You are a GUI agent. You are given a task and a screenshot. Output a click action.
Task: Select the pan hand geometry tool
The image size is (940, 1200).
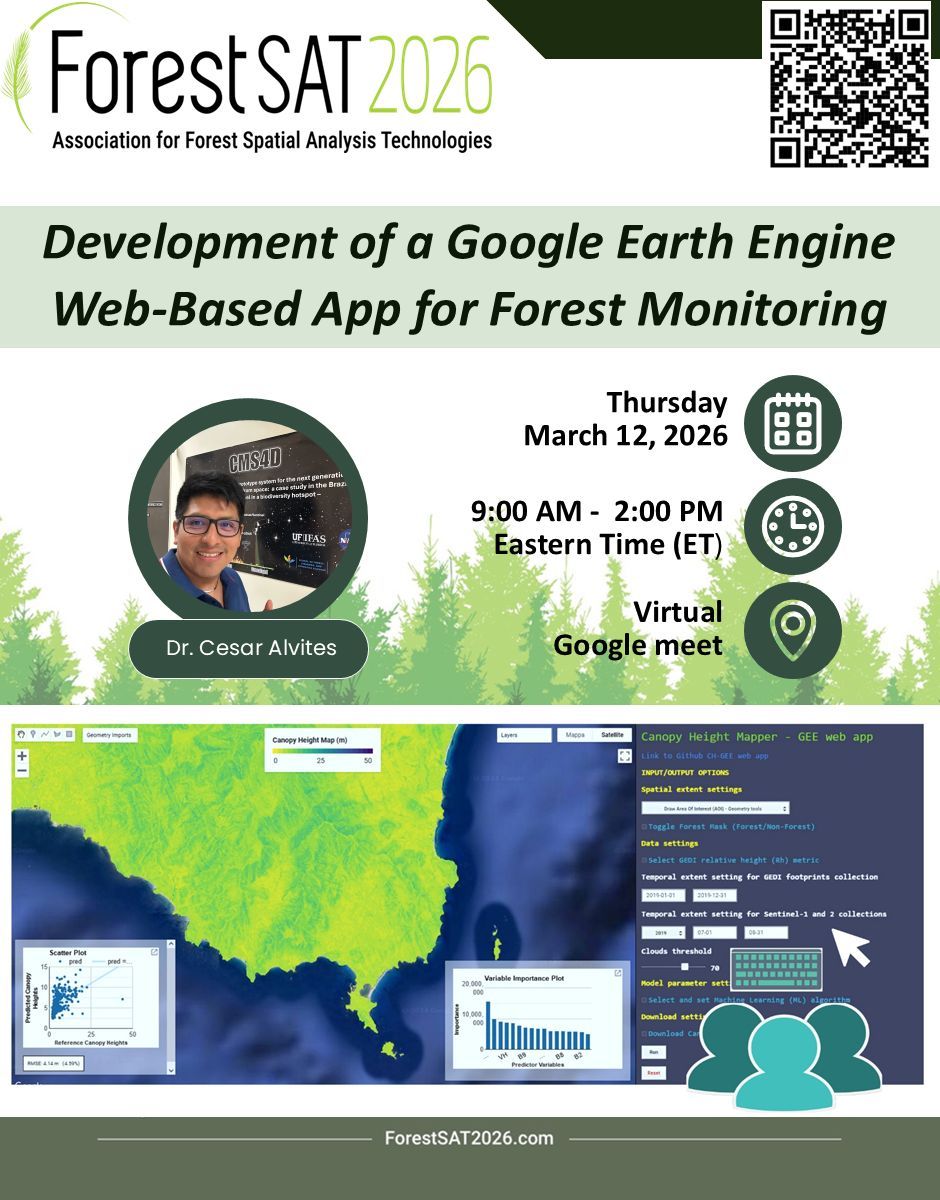22,734
